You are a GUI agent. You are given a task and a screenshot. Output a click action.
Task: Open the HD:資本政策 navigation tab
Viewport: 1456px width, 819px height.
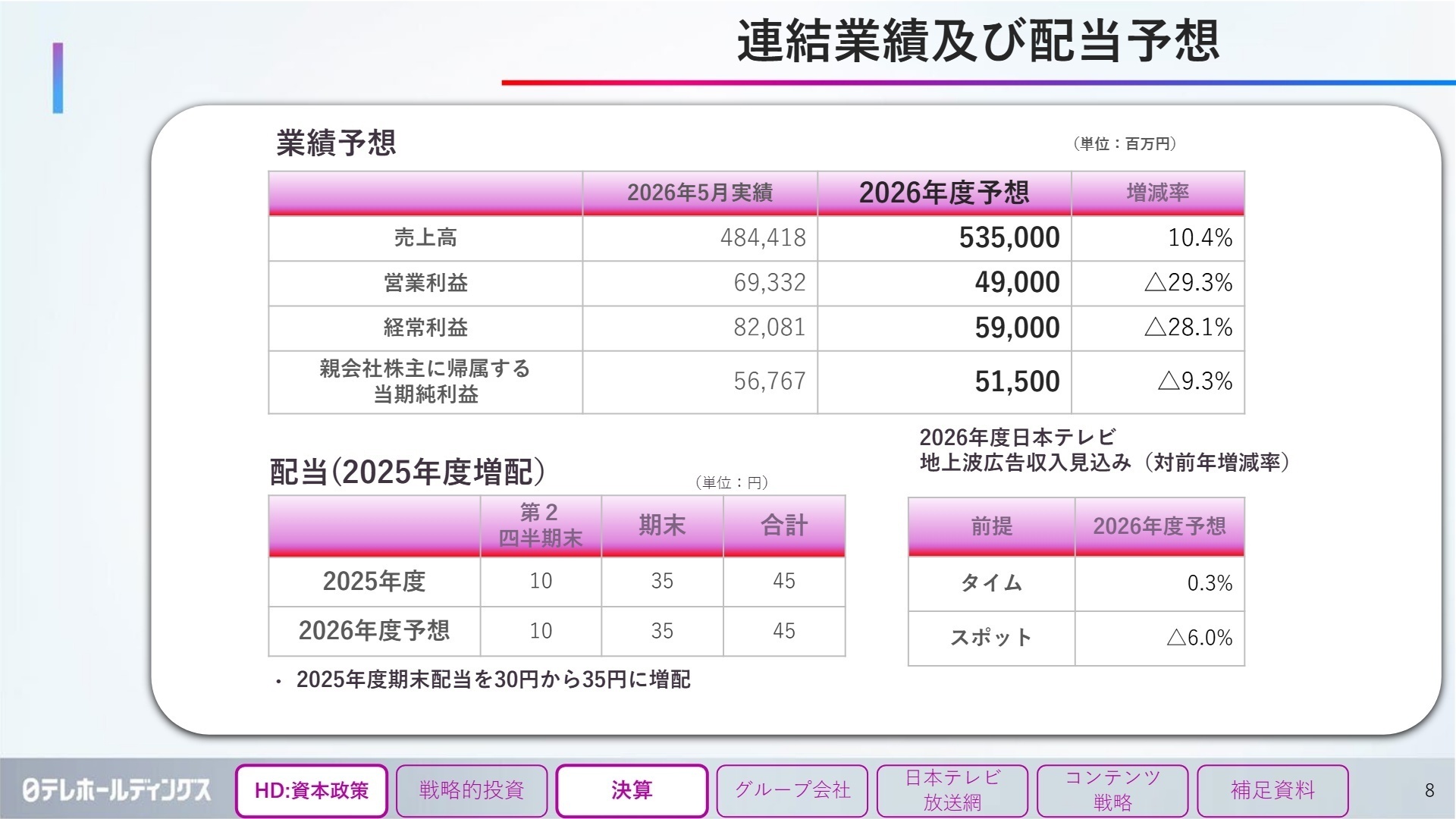click(x=312, y=790)
